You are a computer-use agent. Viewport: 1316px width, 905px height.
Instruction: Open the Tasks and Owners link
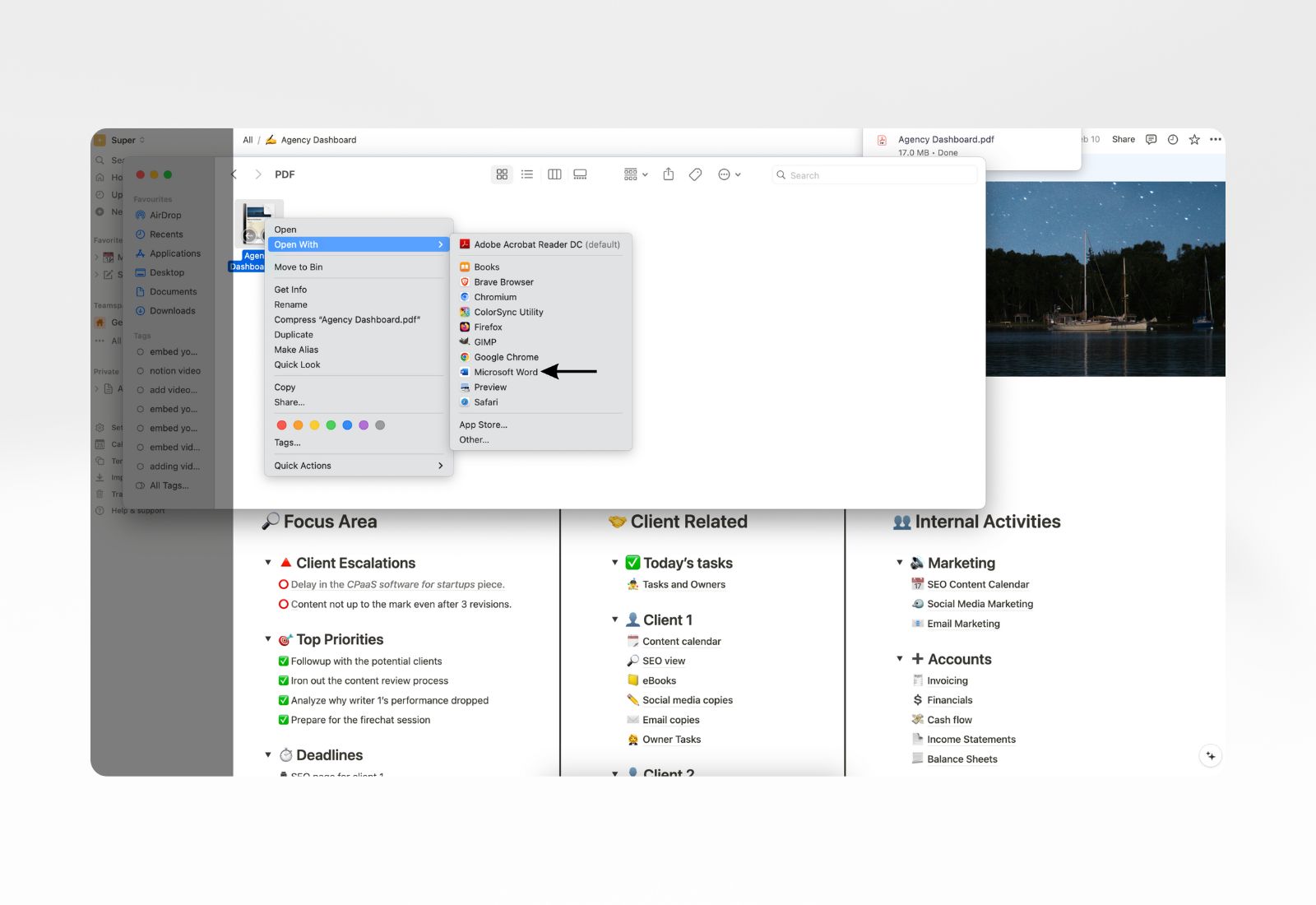683,584
